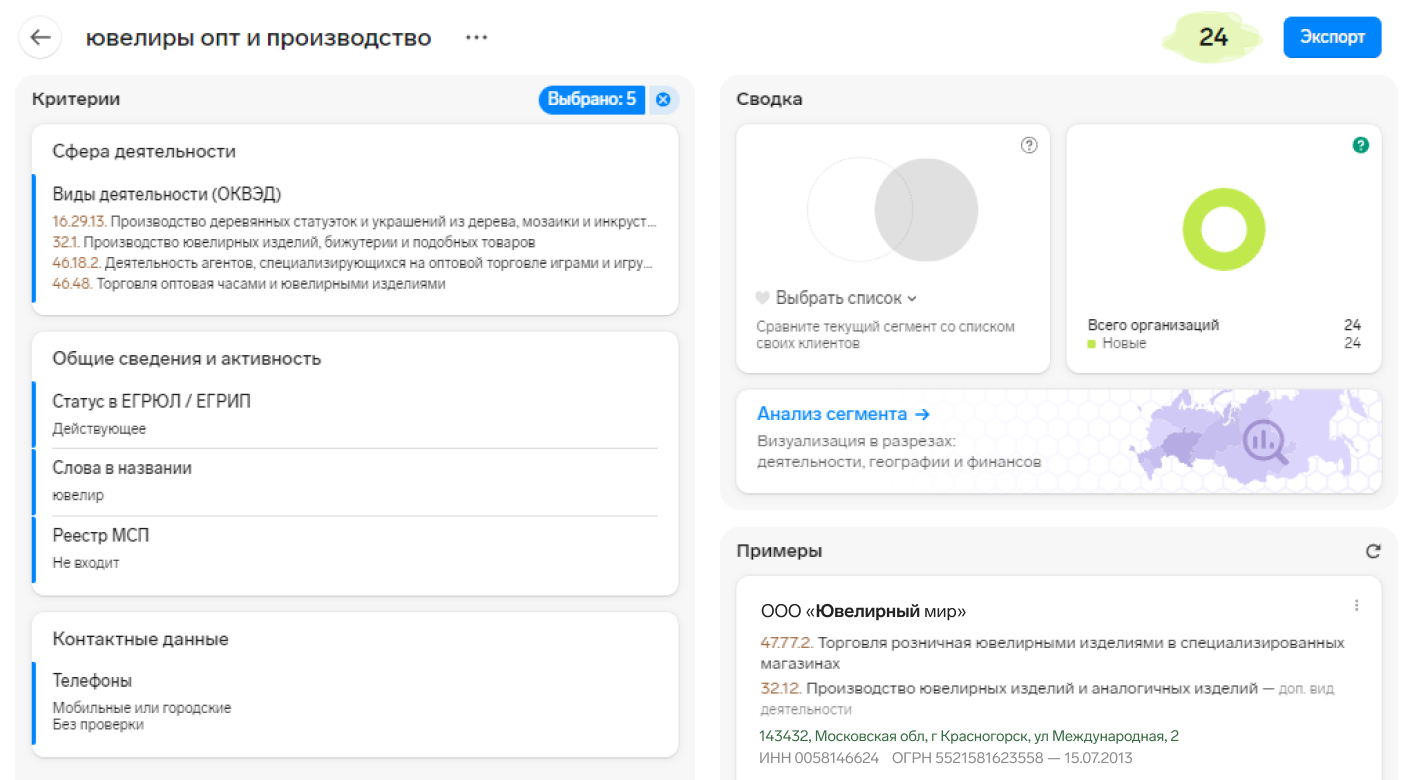This screenshot has height=780, width=1418.
Task: Click the Общие сведения и активность heading
Action: tap(186, 359)
